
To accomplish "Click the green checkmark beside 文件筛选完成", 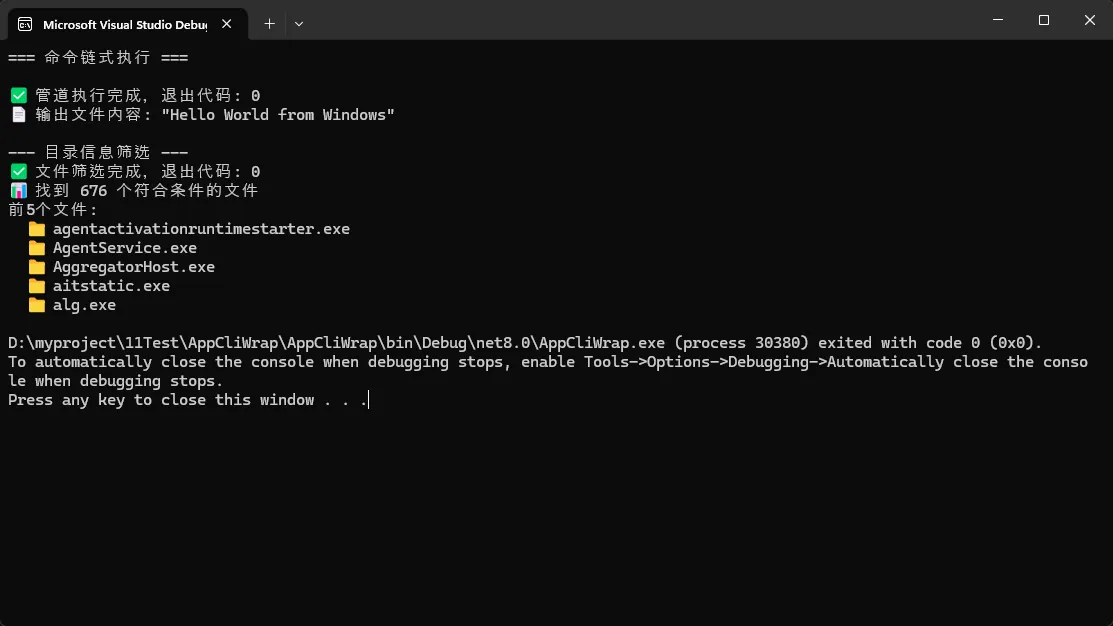I will pos(18,172).
